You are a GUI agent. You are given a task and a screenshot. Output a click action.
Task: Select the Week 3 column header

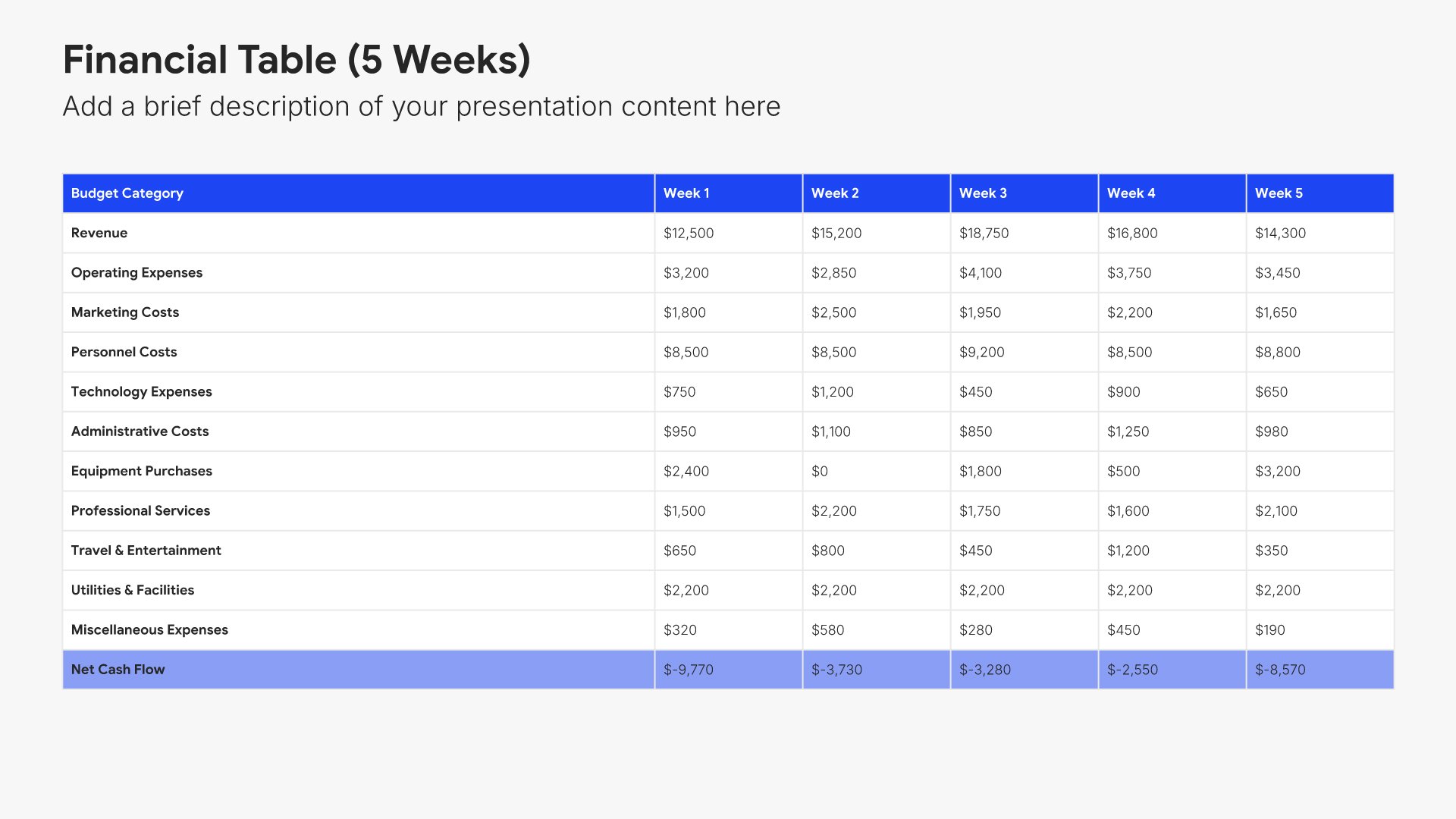coord(983,193)
